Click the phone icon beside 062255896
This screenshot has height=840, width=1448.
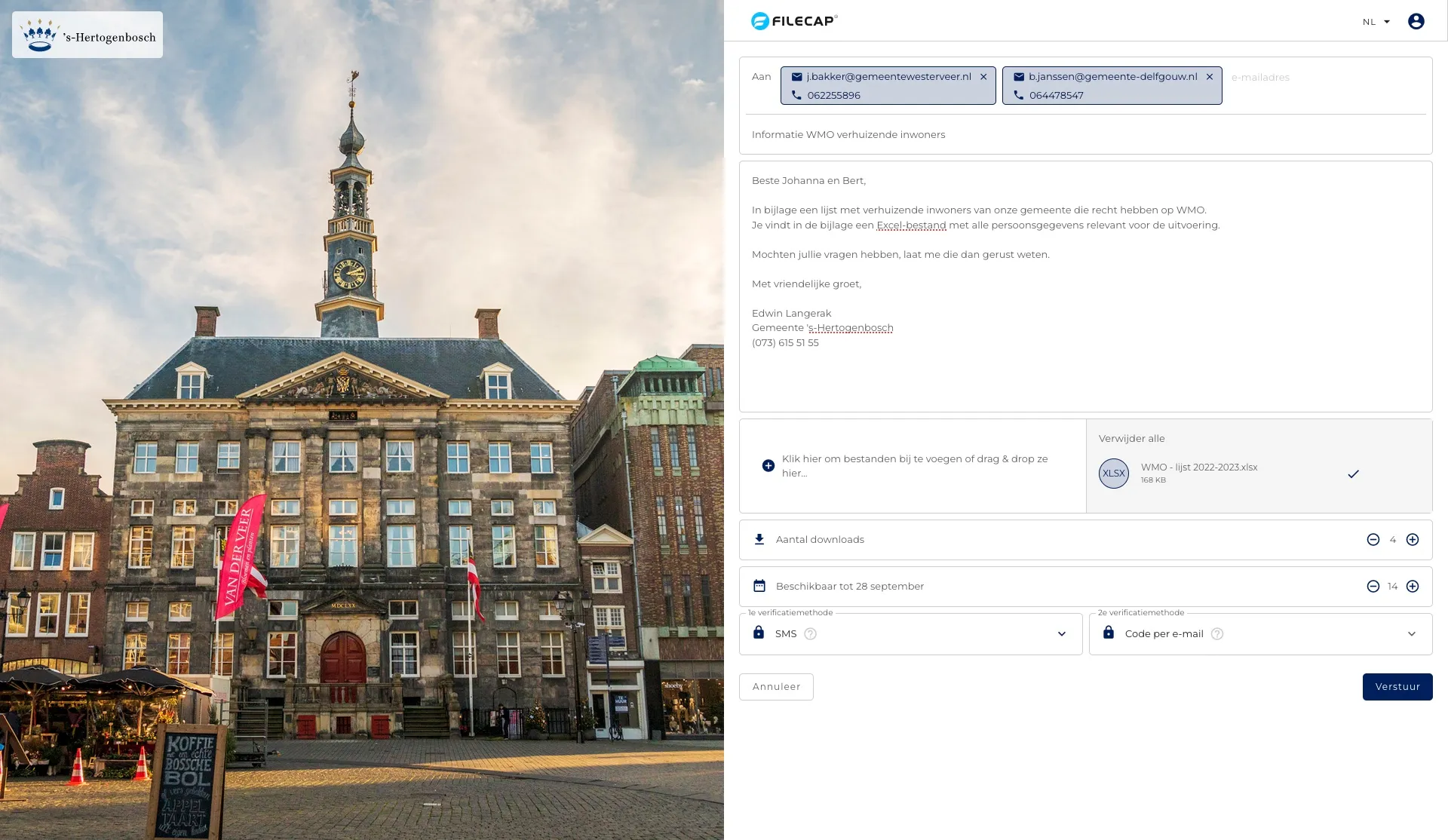(x=796, y=95)
